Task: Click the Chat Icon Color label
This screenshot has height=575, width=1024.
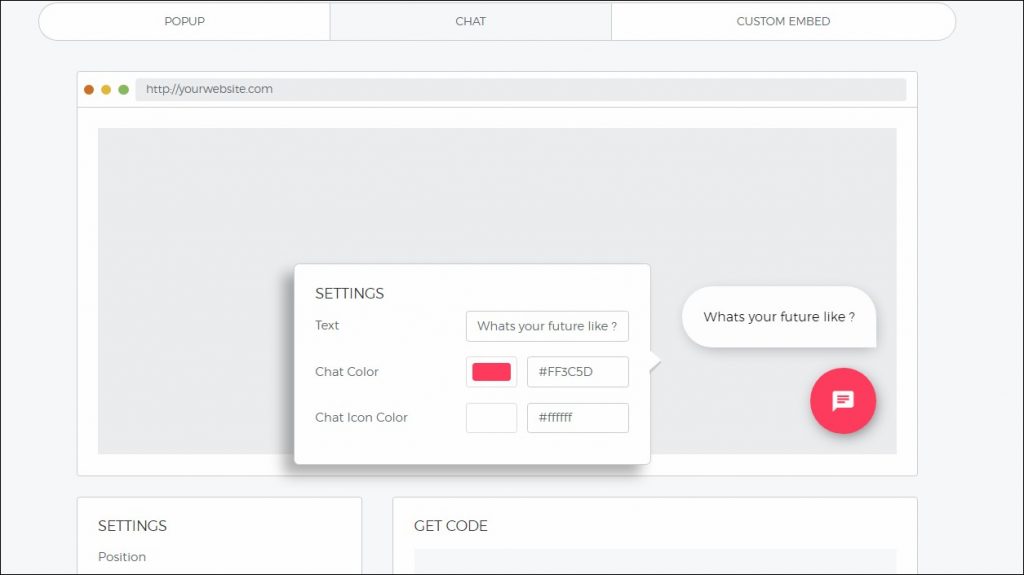Action: [361, 418]
